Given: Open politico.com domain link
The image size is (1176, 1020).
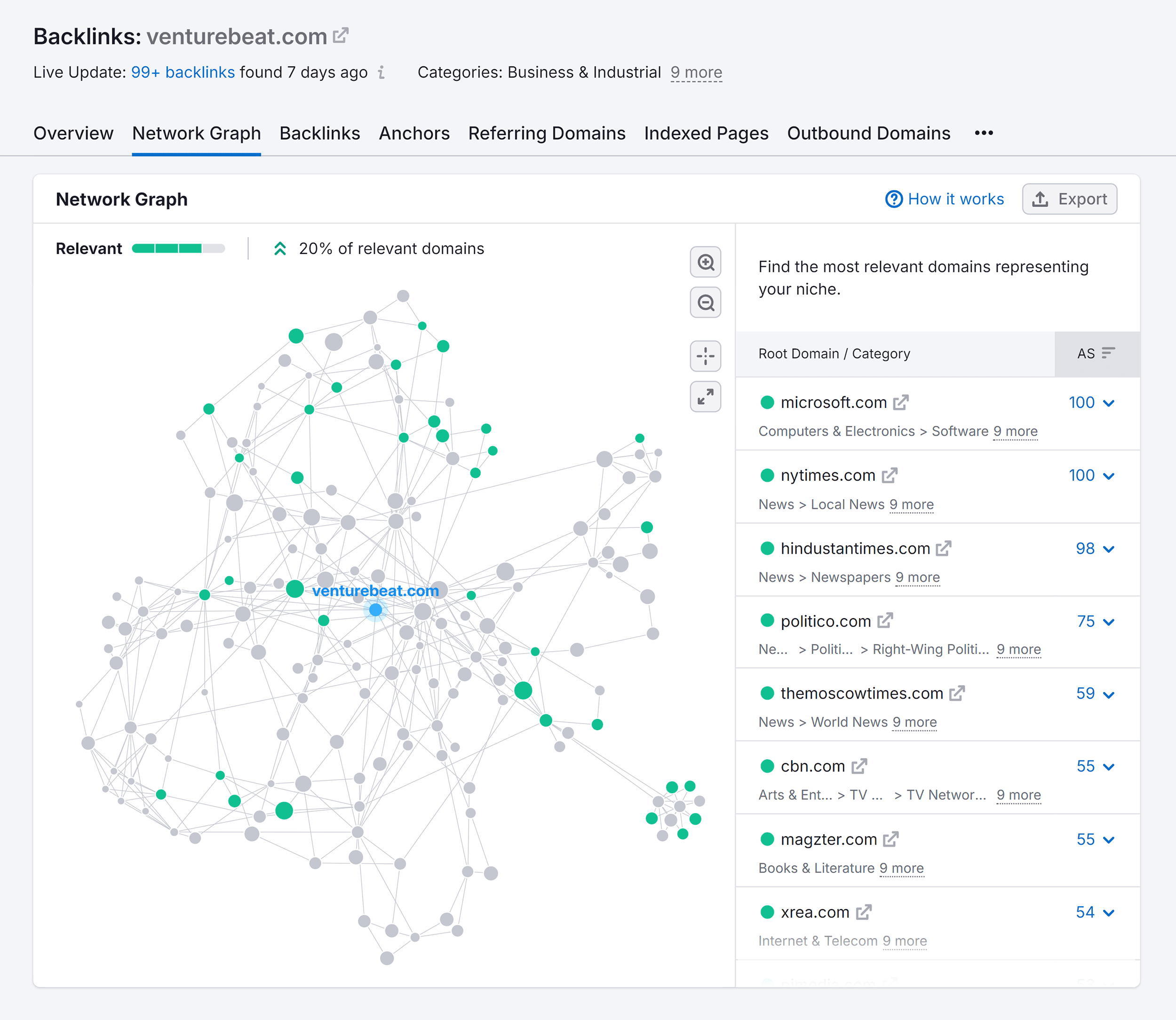Looking at the screenshot, I should (826, 621).
